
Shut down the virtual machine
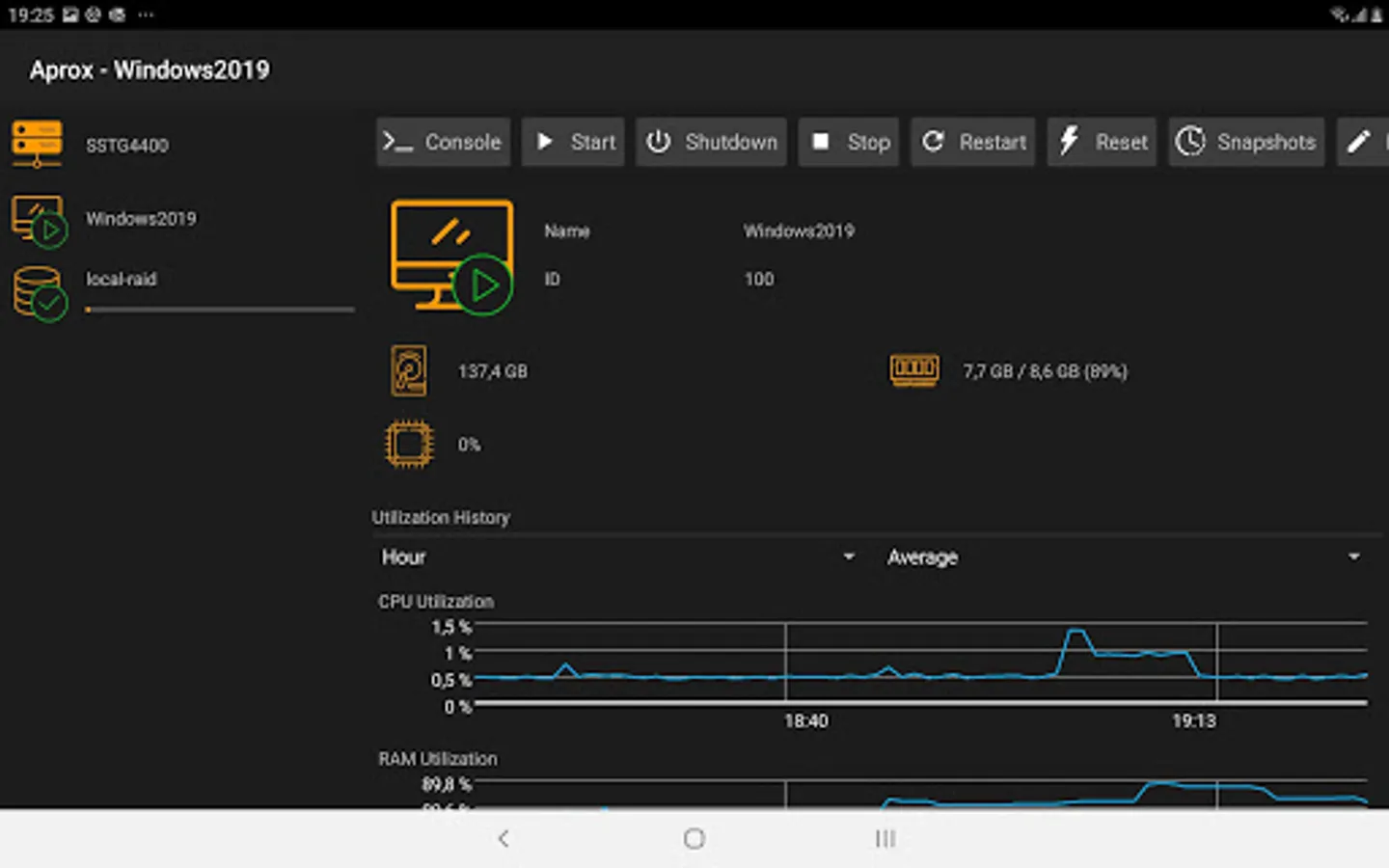pos(711,142)
